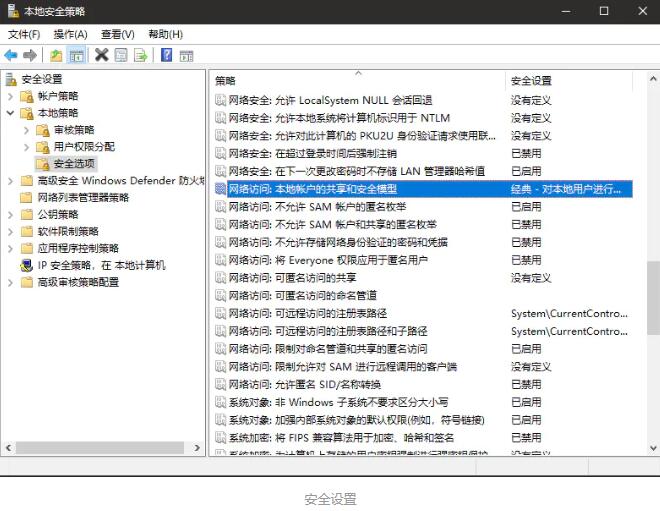Image resolution: width=660 pixels, height=511 pixels.
Task: Open the 帮助(H) menu
Action: pyautogui.click(x=165, y=35)
